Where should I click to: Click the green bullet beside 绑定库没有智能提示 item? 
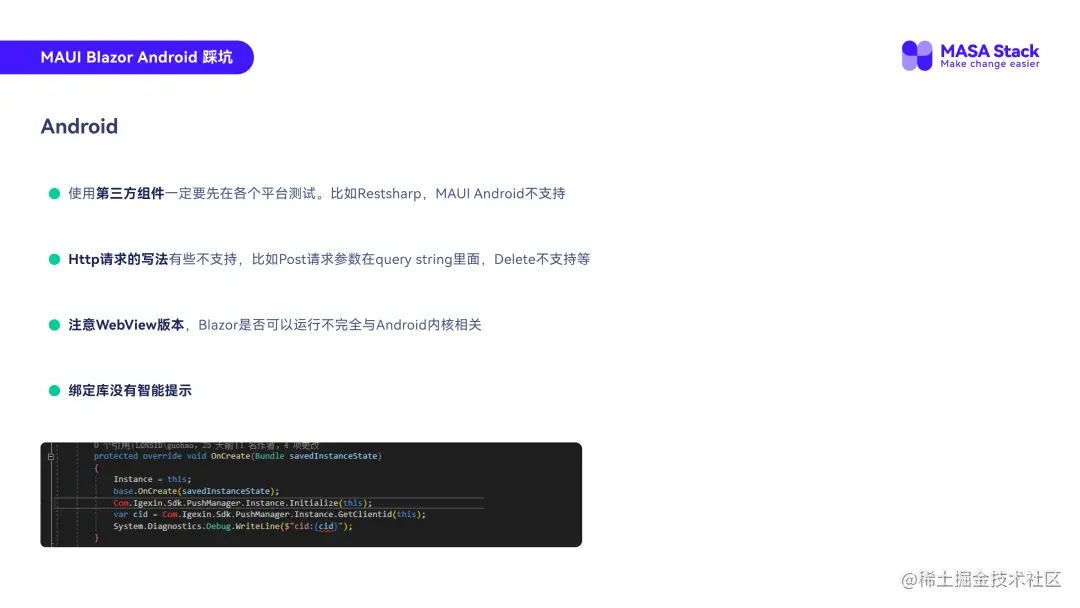point(54,390)
